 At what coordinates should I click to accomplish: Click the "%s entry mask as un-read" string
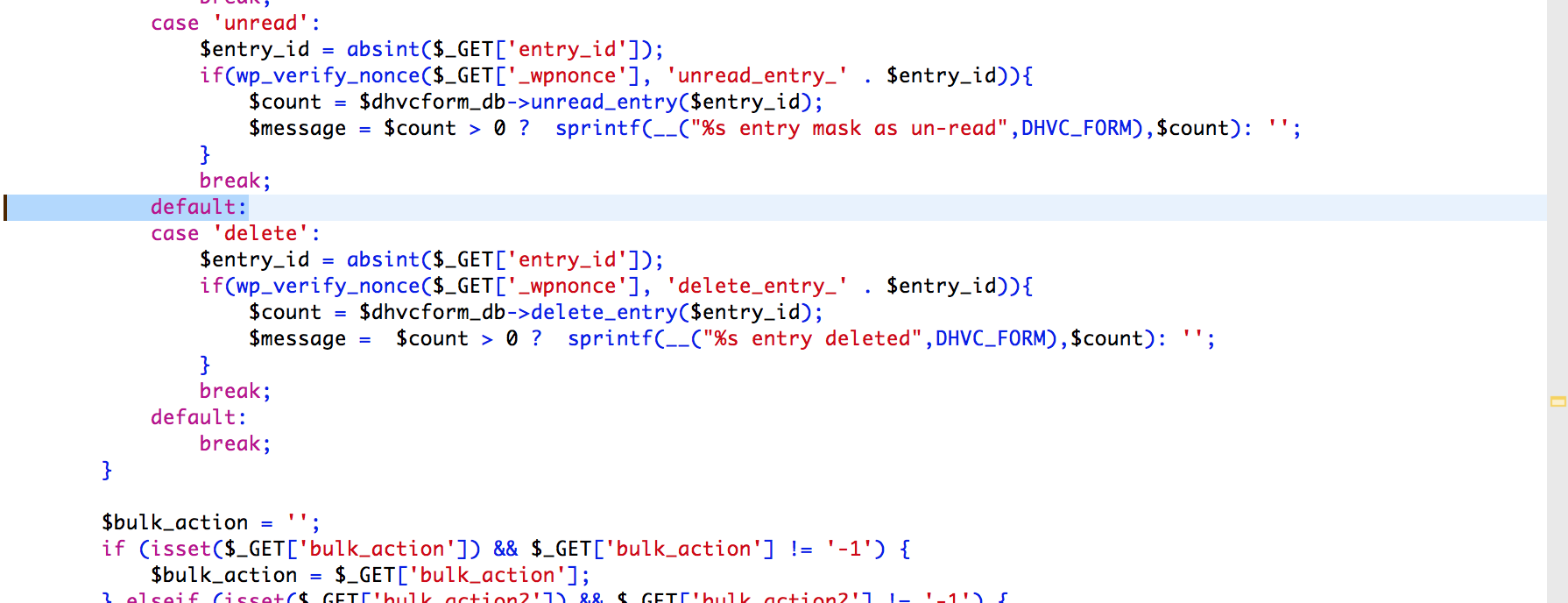tap(848, 129)
